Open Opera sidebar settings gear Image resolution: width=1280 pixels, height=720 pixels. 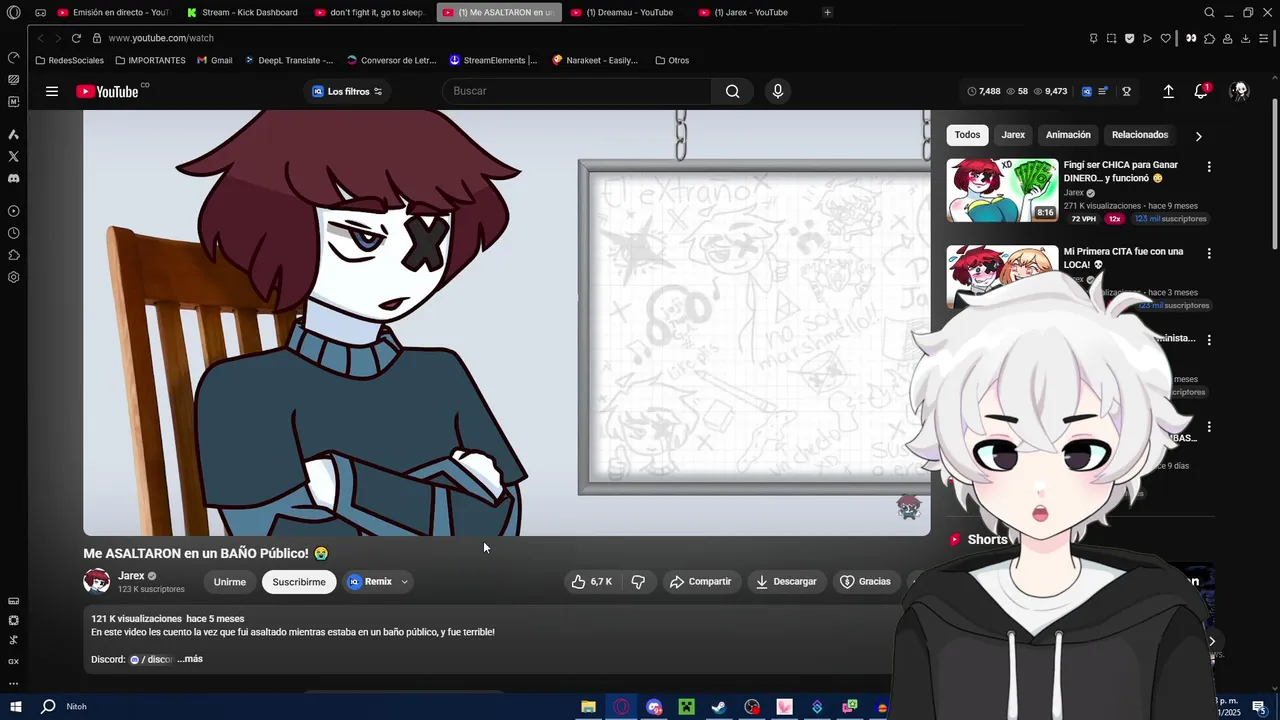coord(13,277)
